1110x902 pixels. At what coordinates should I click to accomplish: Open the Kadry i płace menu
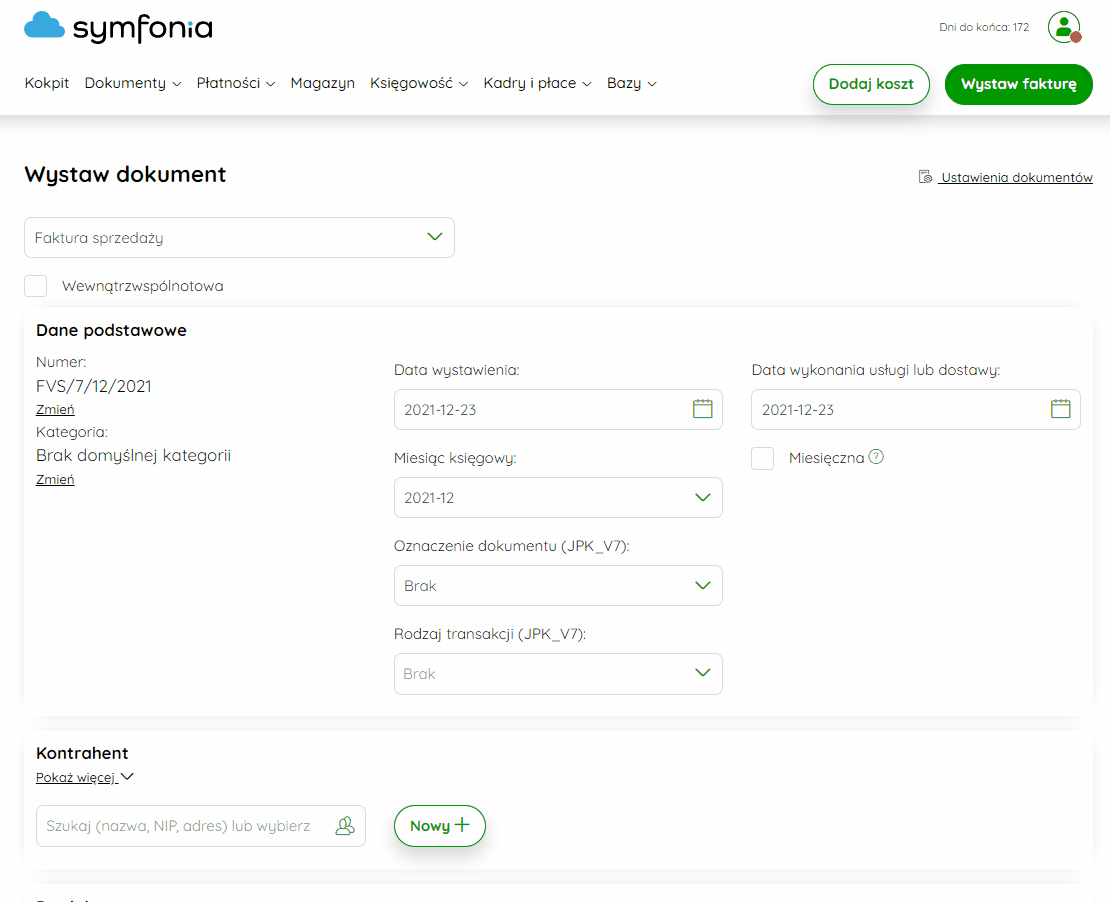[x=537, y=84]
